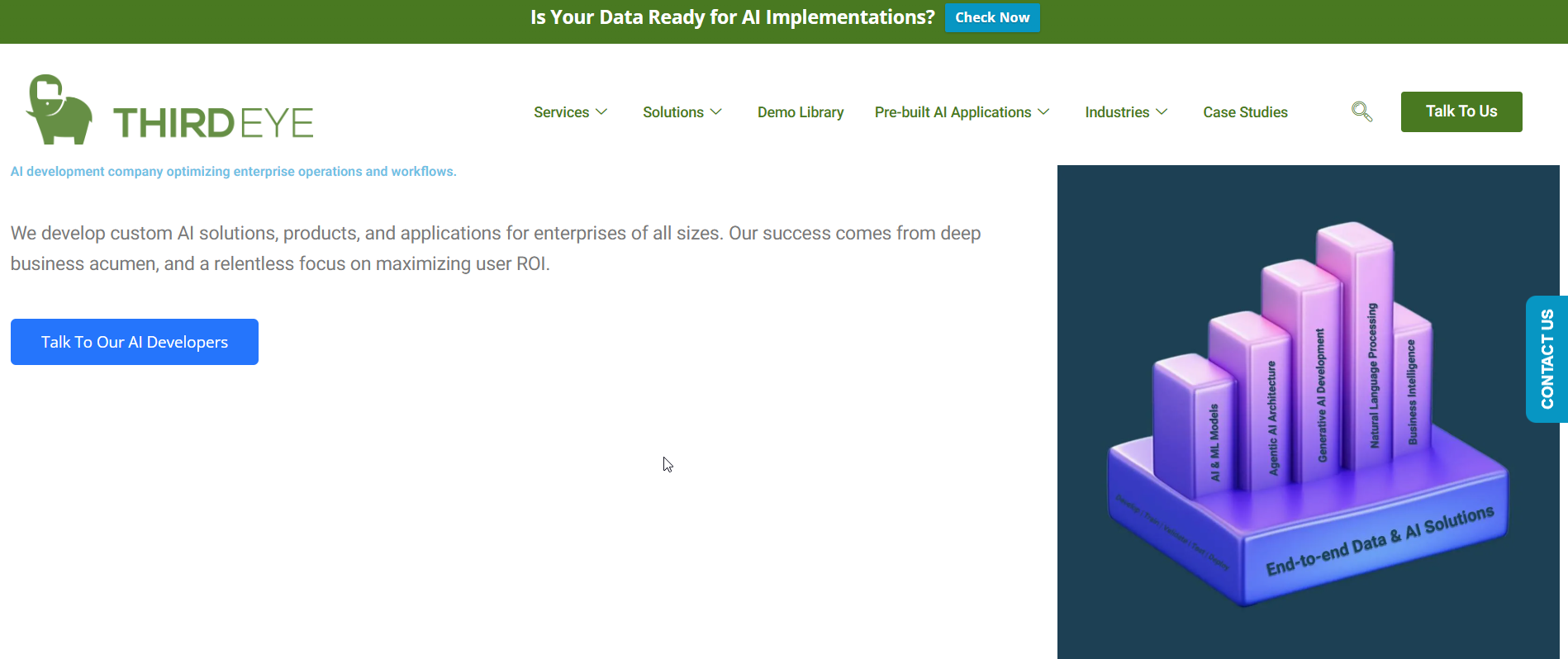This screenshot has height=659, width=1568.
Task: Click the magnifying glass search icon
Action: tap(1361, 111)
